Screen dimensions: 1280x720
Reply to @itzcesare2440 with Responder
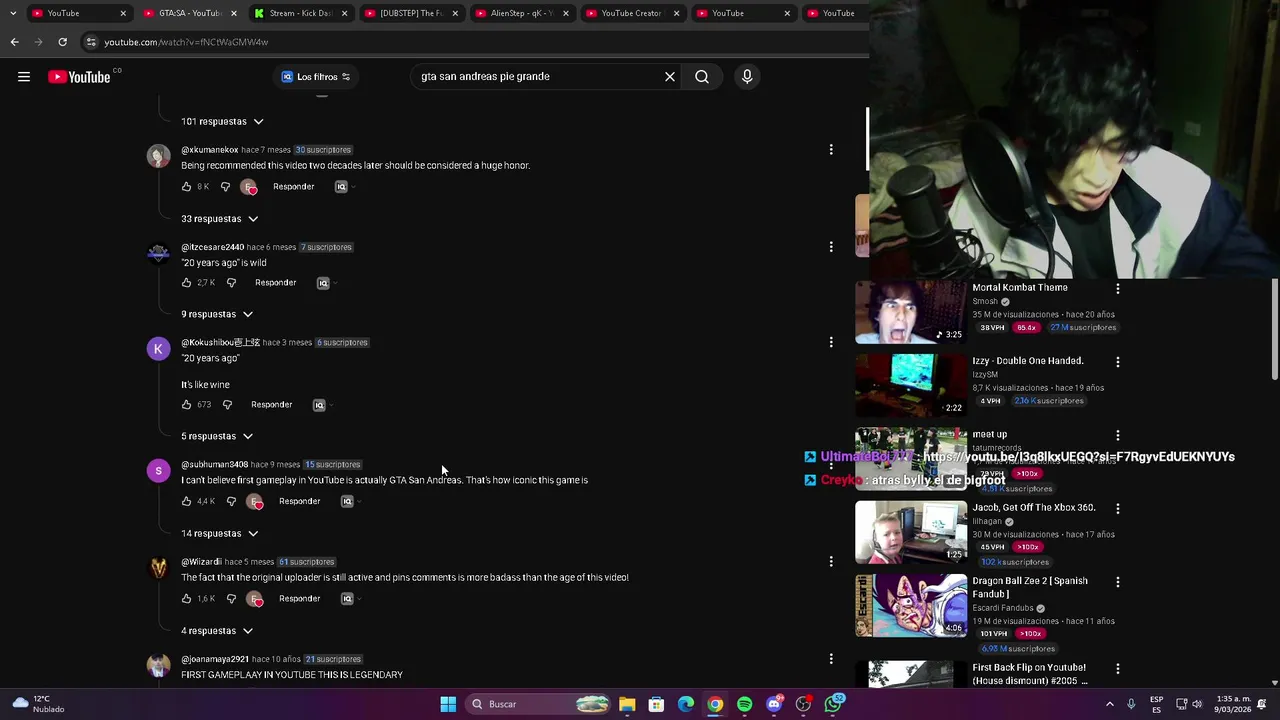tap(275, 283)
